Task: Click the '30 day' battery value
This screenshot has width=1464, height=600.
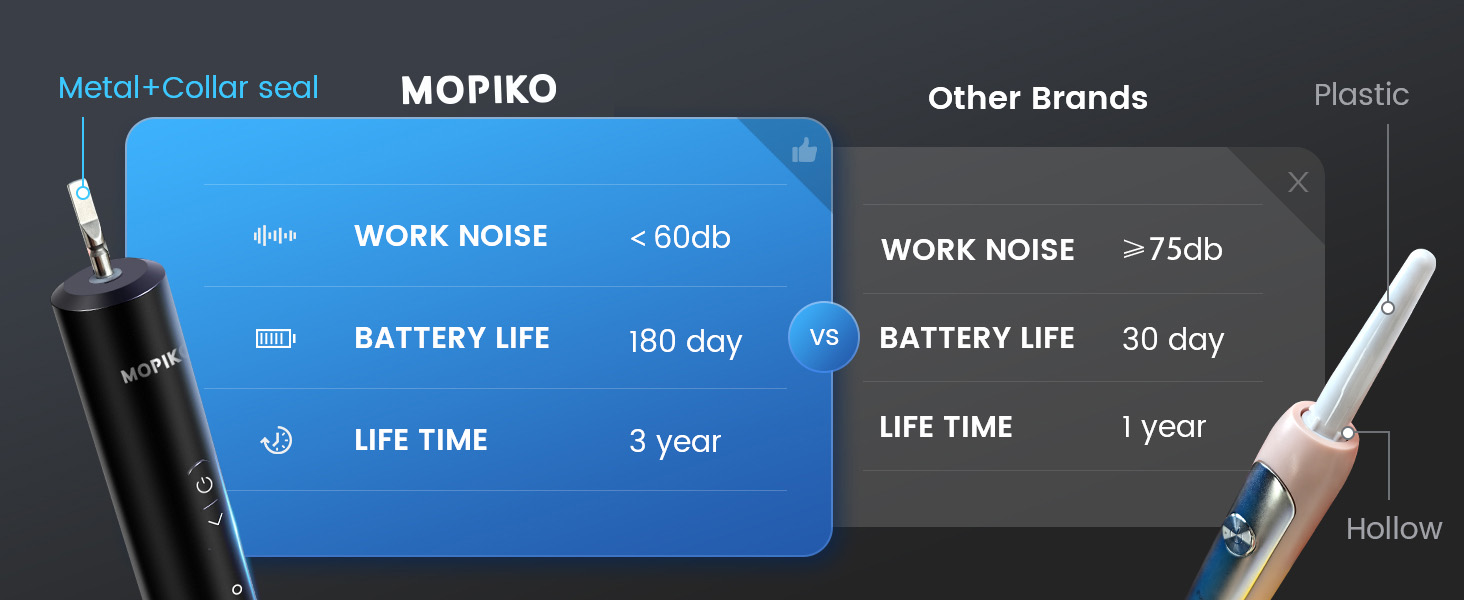Action: [x=1172, y=339]
